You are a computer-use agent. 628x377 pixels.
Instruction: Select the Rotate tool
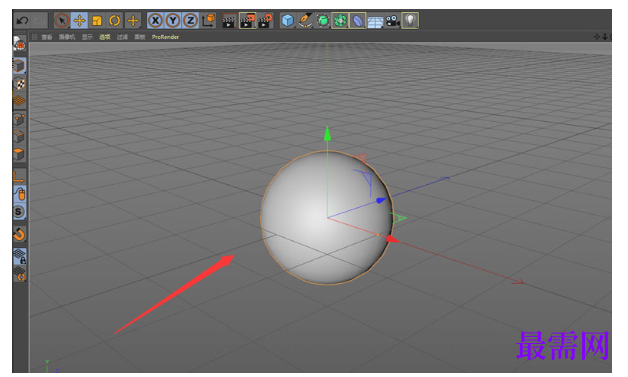(115, 20)
